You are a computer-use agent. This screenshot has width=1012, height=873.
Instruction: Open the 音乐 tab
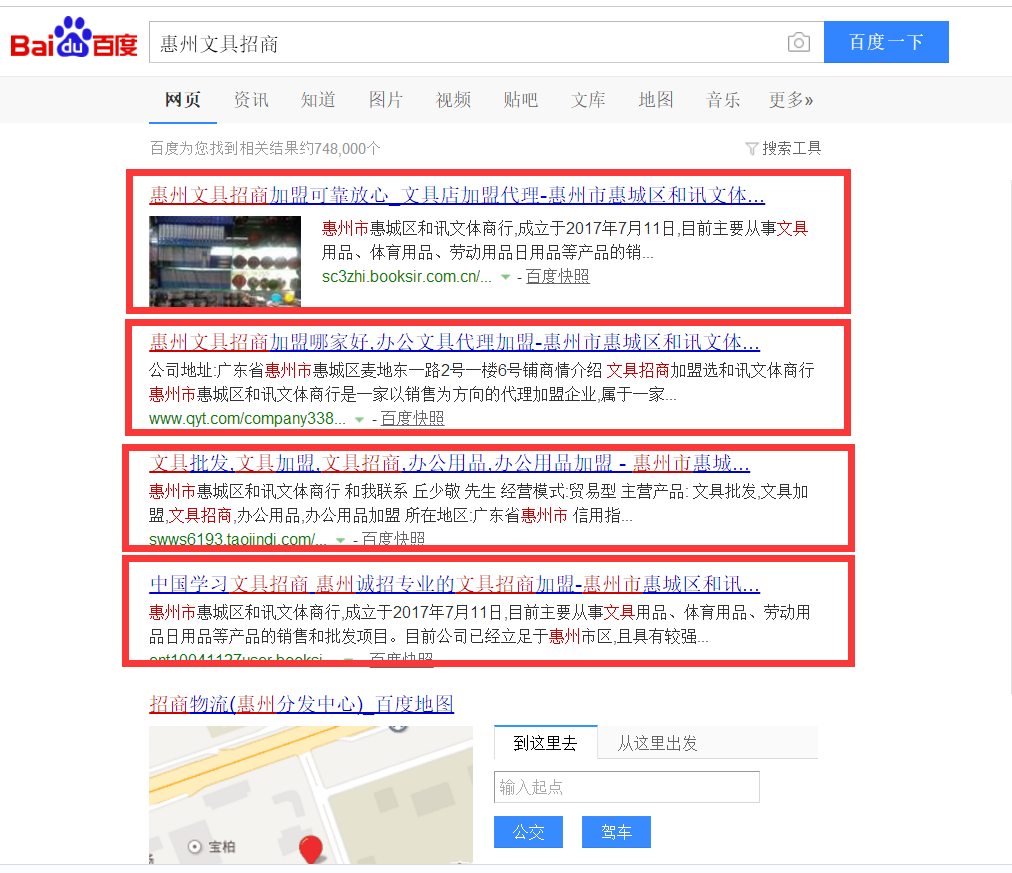click(x=723, y=100)
